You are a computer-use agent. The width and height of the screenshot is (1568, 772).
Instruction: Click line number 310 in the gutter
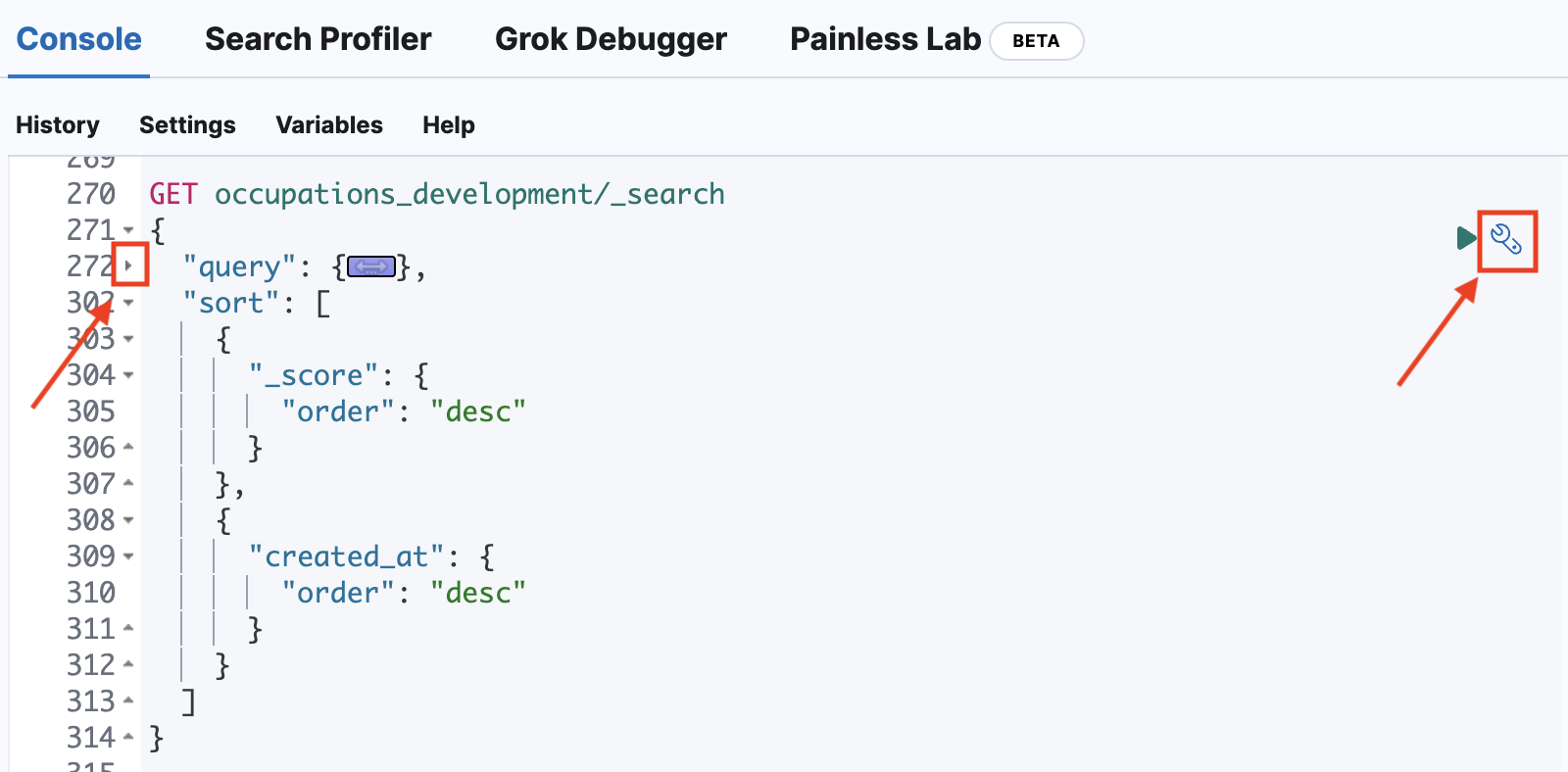[x=91, y=593]
